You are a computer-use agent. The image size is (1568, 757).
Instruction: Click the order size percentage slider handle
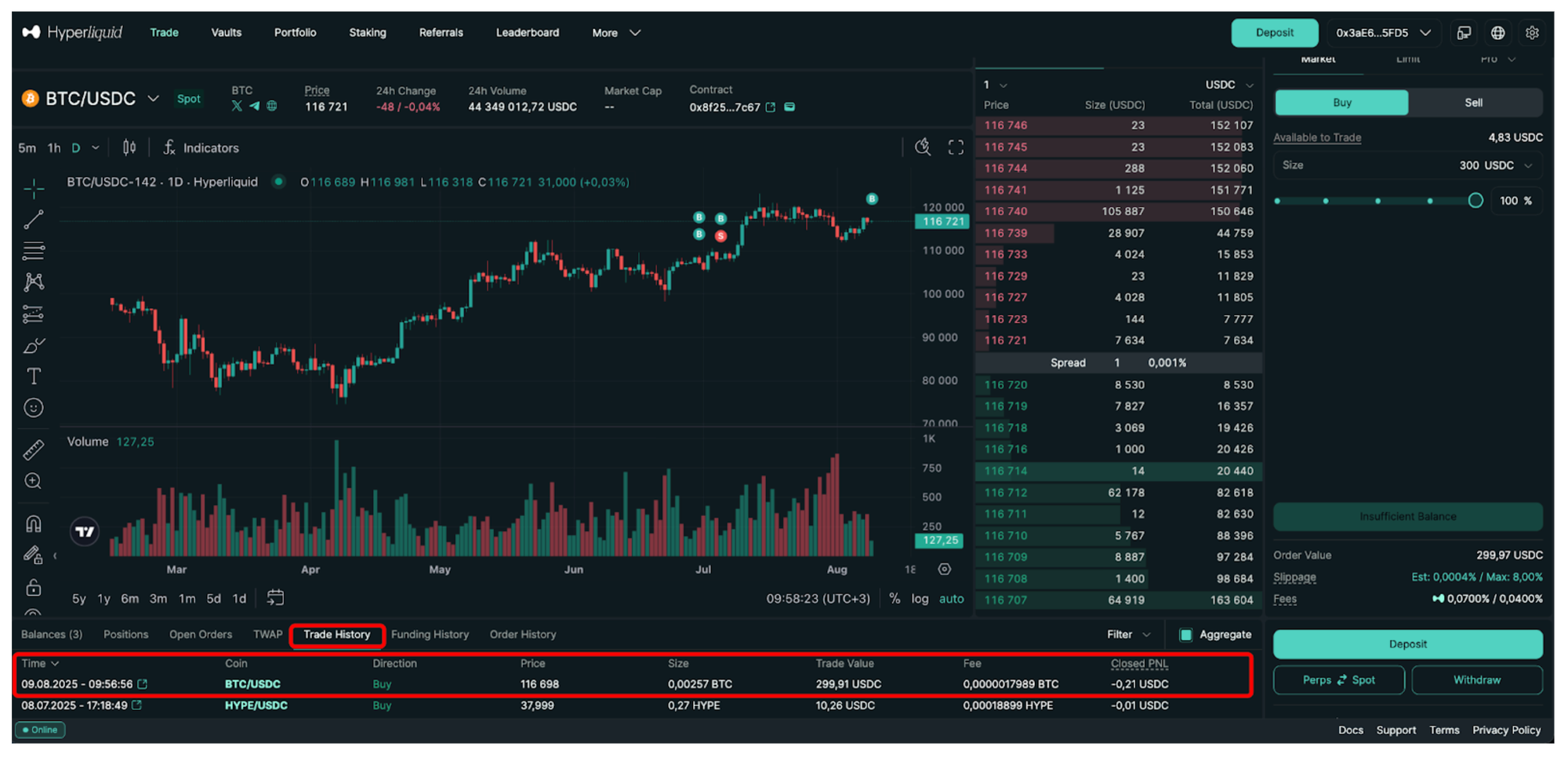click(1475, 201)
